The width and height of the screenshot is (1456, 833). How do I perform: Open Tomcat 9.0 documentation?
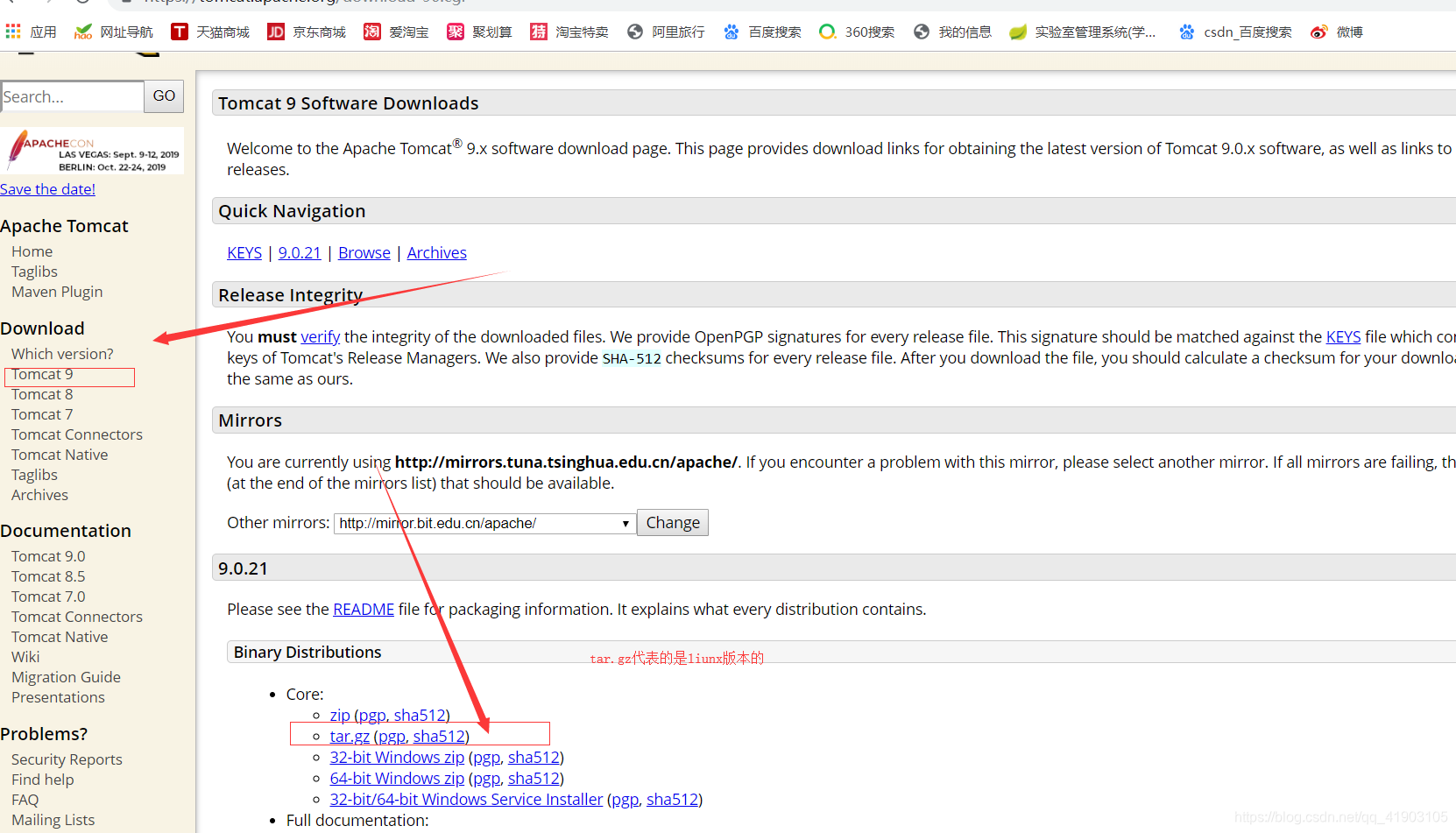coord(48,556)
